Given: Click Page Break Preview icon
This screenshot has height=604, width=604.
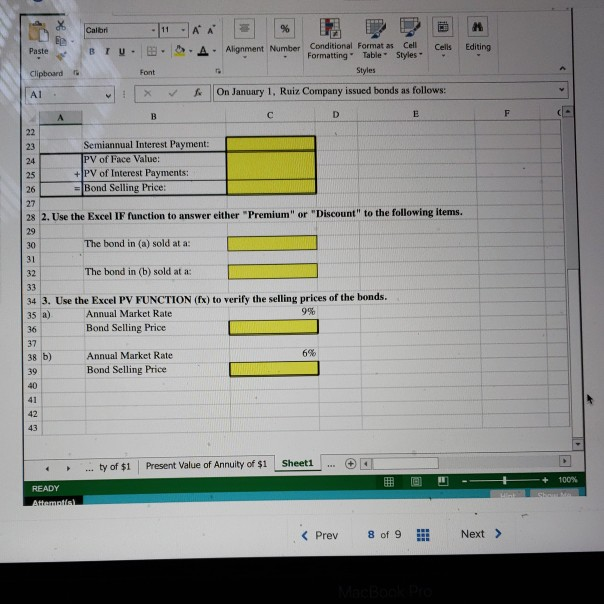Looking at the screenshot, I should (x=443, y=481).
